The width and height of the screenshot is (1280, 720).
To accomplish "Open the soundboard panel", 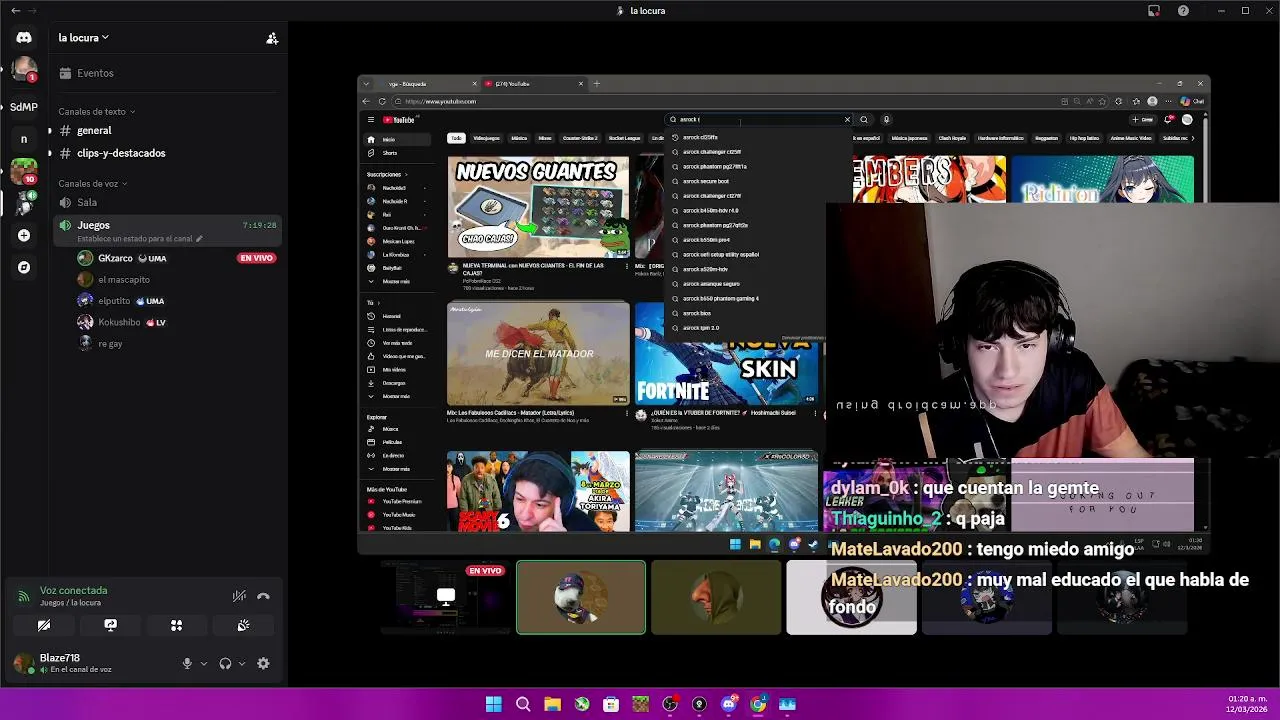I will coord(243,625).
